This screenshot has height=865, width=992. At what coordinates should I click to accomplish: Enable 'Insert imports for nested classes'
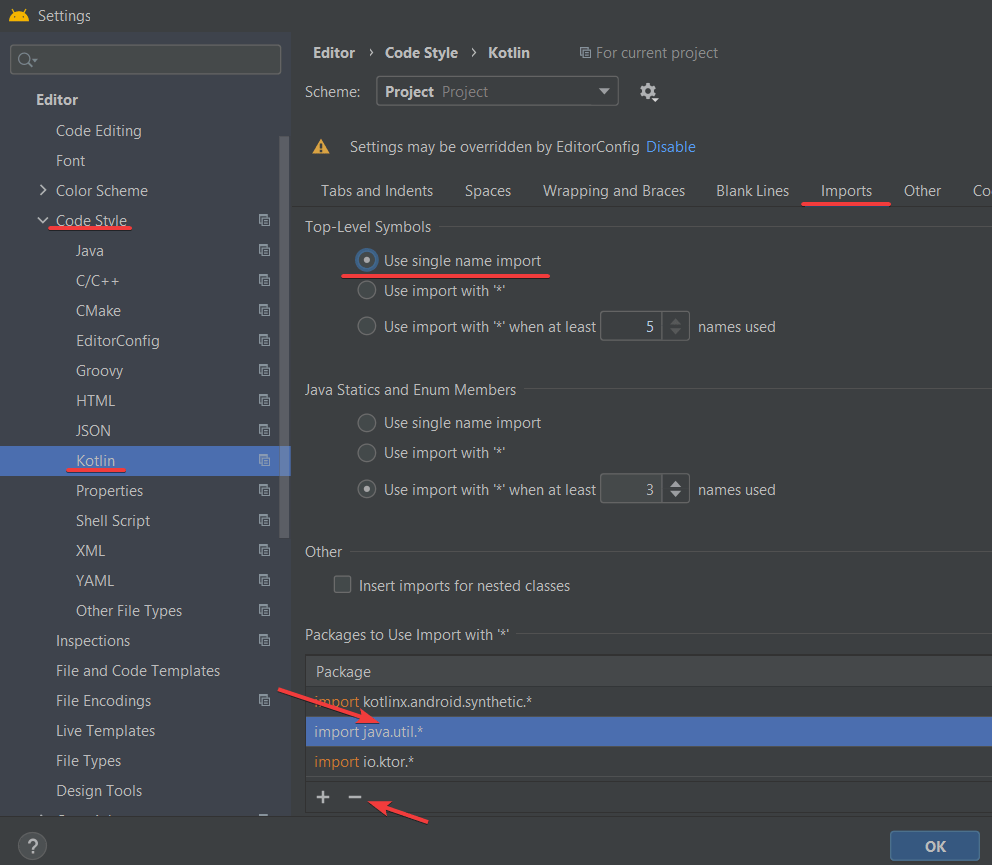[x=342, y=583]
